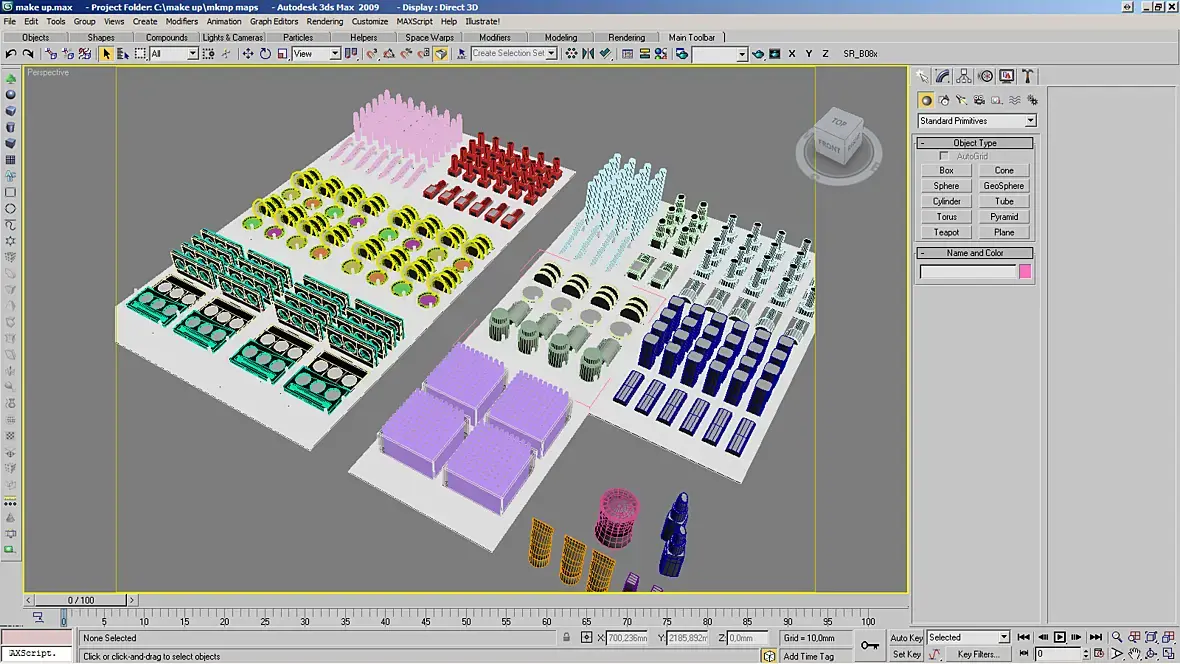Click the ViewCube in the viewport

pos(838,142)
